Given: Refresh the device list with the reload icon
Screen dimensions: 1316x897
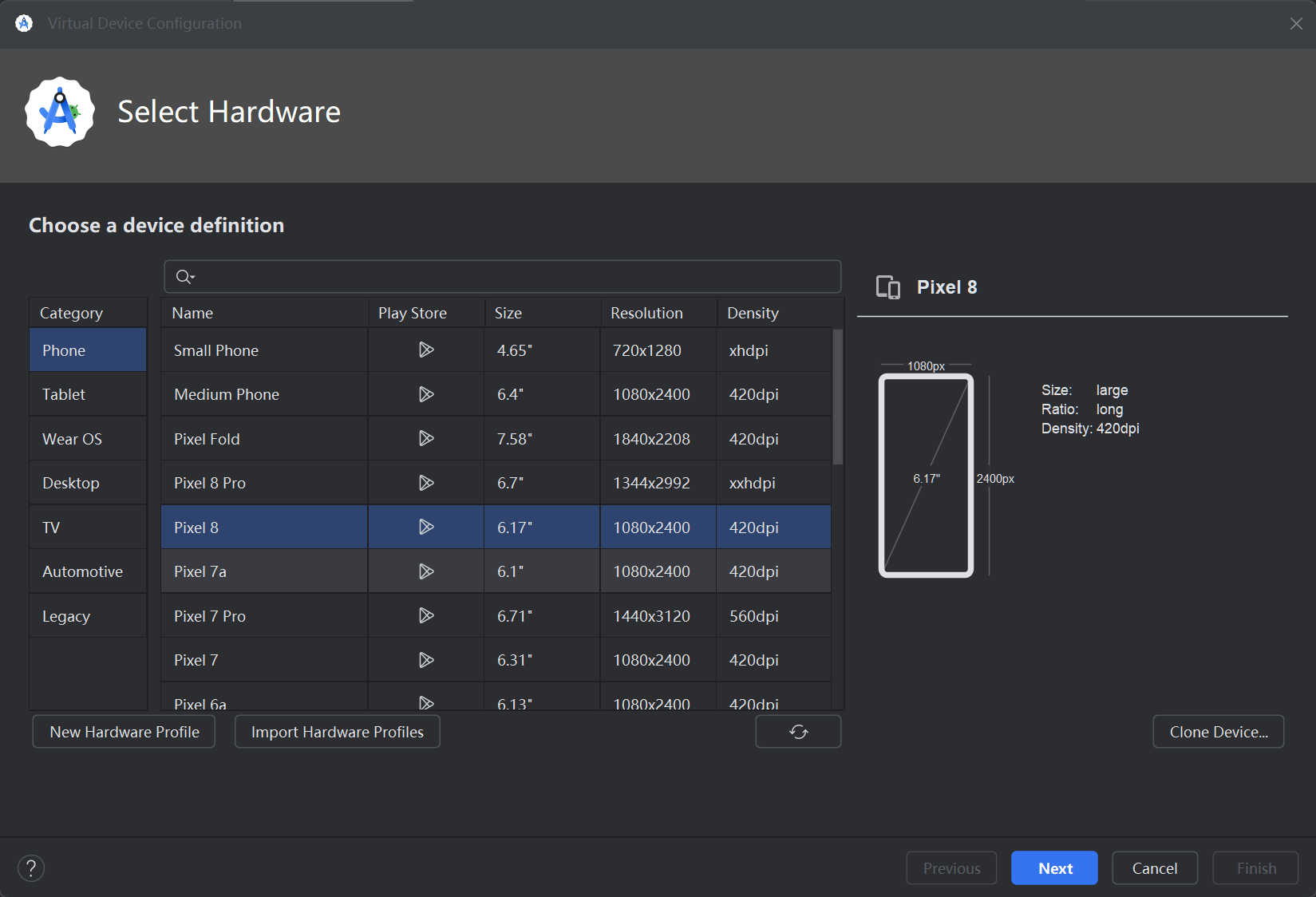Looking at the screenshot, I should pyautogui.click(x=798, y=732).
